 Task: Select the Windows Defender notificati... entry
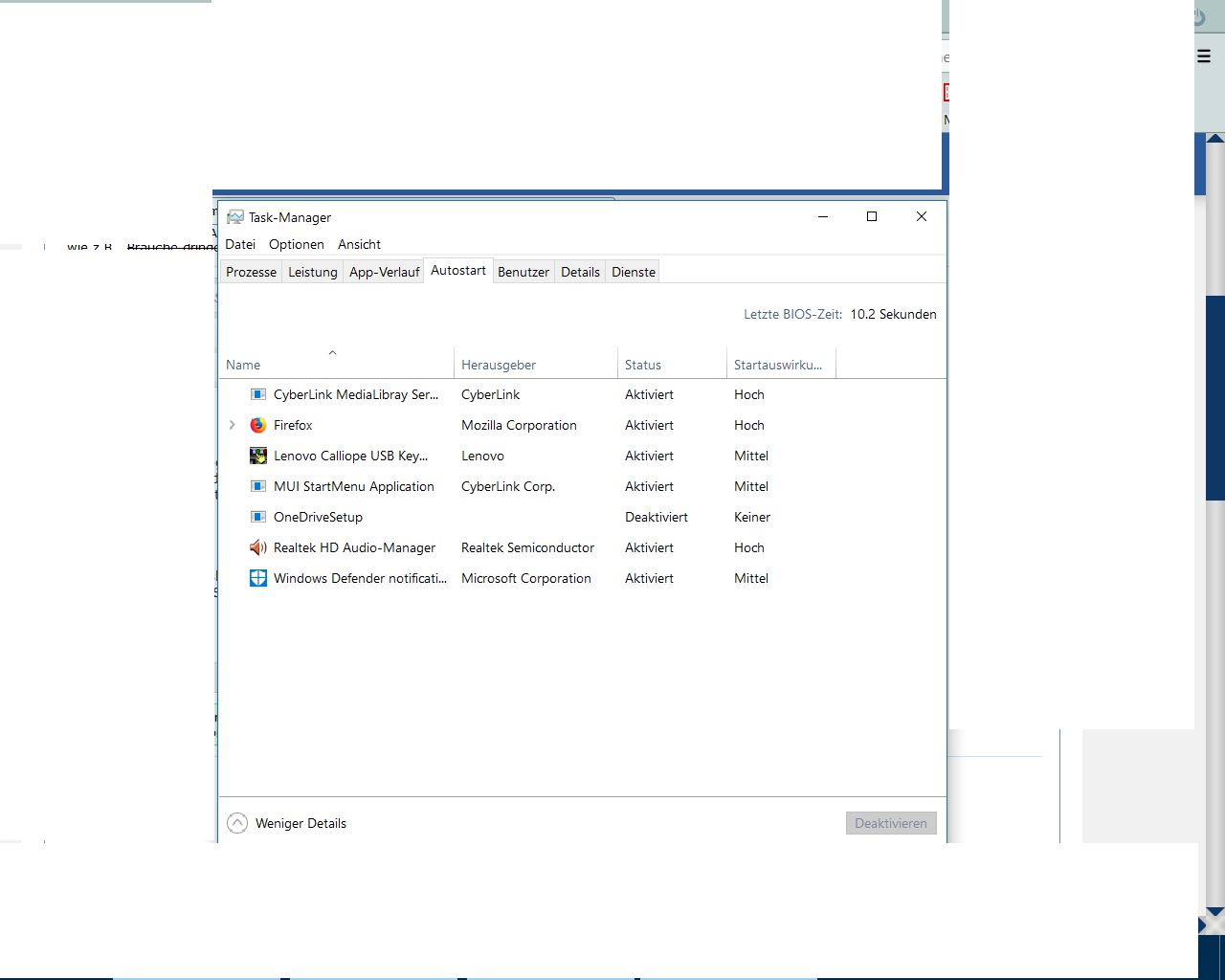[x=360, y=578]
